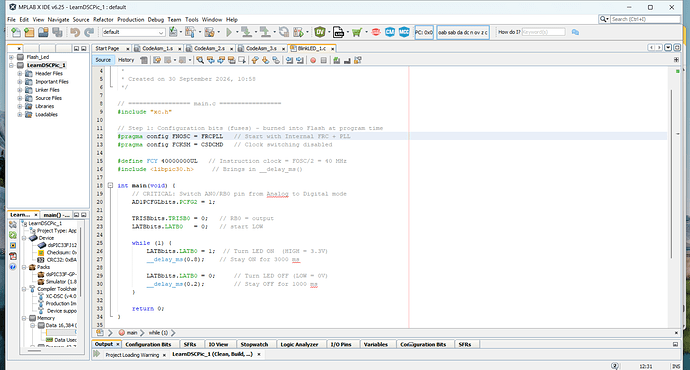Image resolution: width=690 pixels, height=370 pixels.
Task: Click the Save All toolbar icon
Action: pos(57,32)
